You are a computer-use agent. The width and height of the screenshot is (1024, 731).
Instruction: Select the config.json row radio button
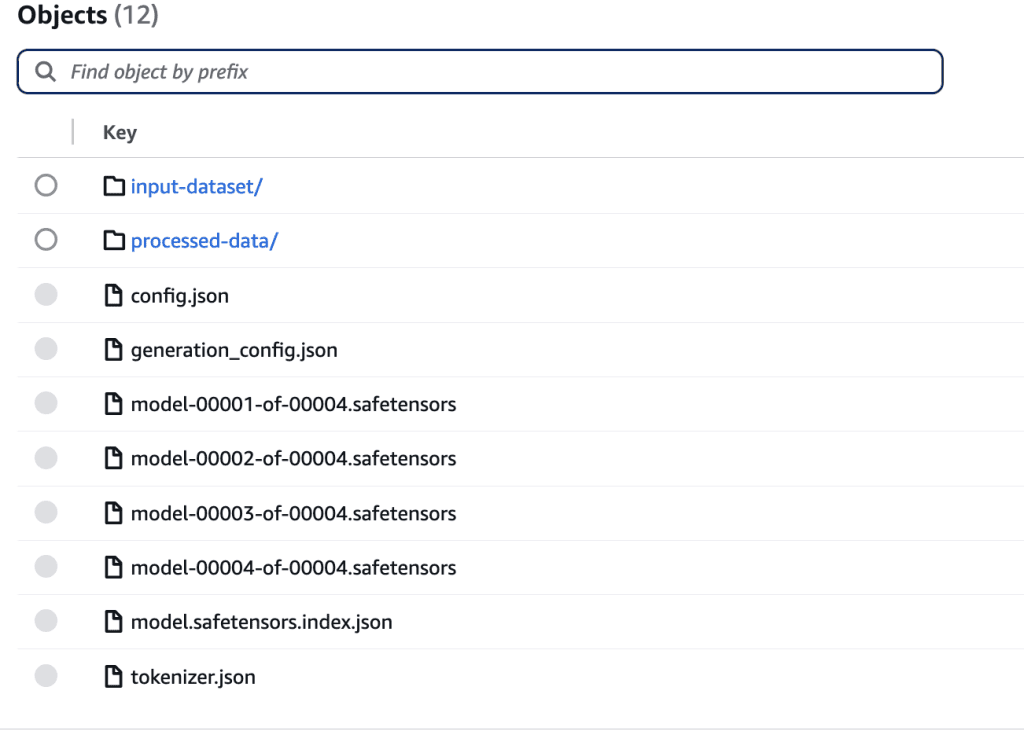[46, 295]
